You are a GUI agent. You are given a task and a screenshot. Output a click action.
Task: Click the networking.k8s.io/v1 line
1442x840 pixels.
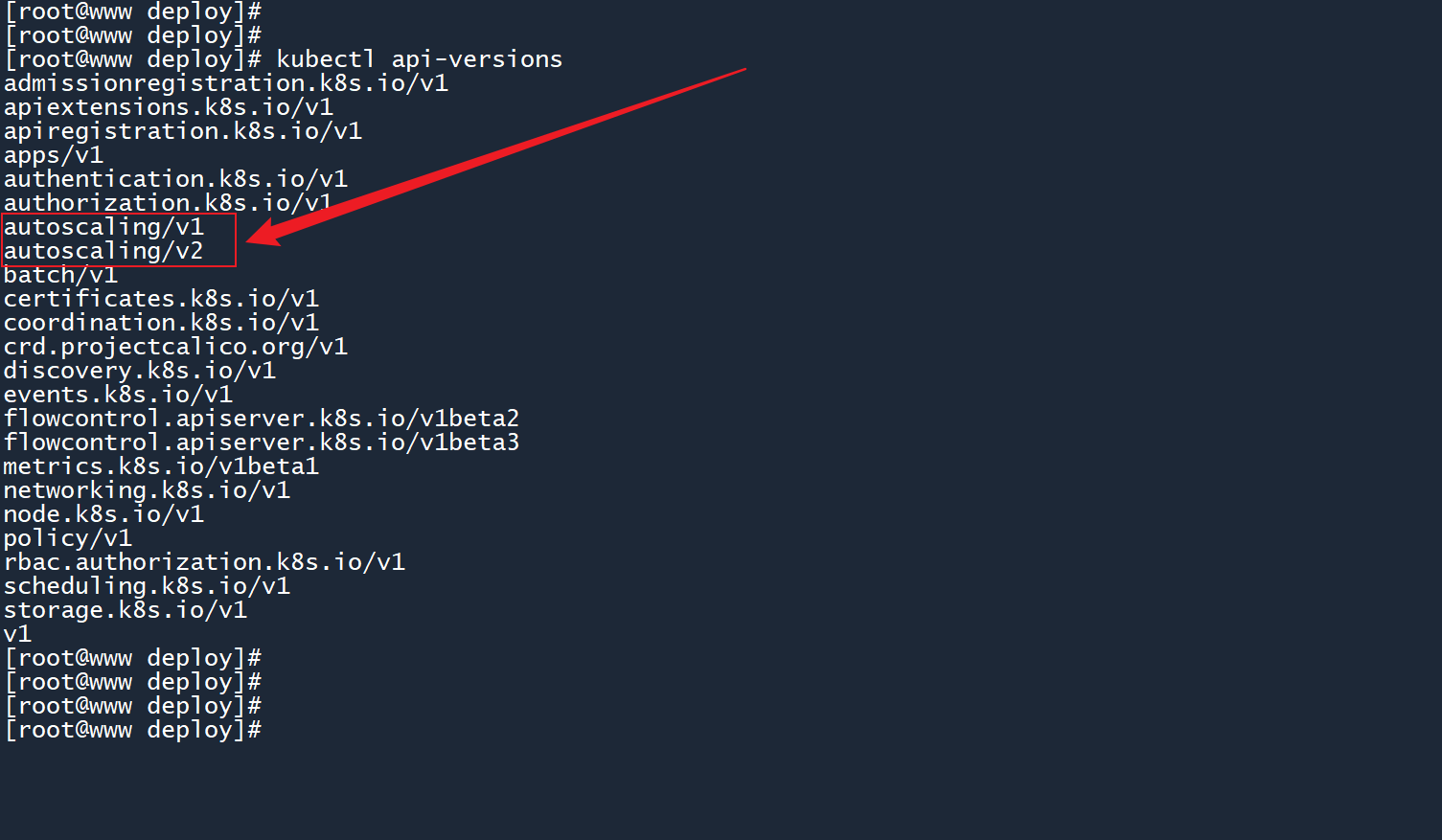click(147, 490)
